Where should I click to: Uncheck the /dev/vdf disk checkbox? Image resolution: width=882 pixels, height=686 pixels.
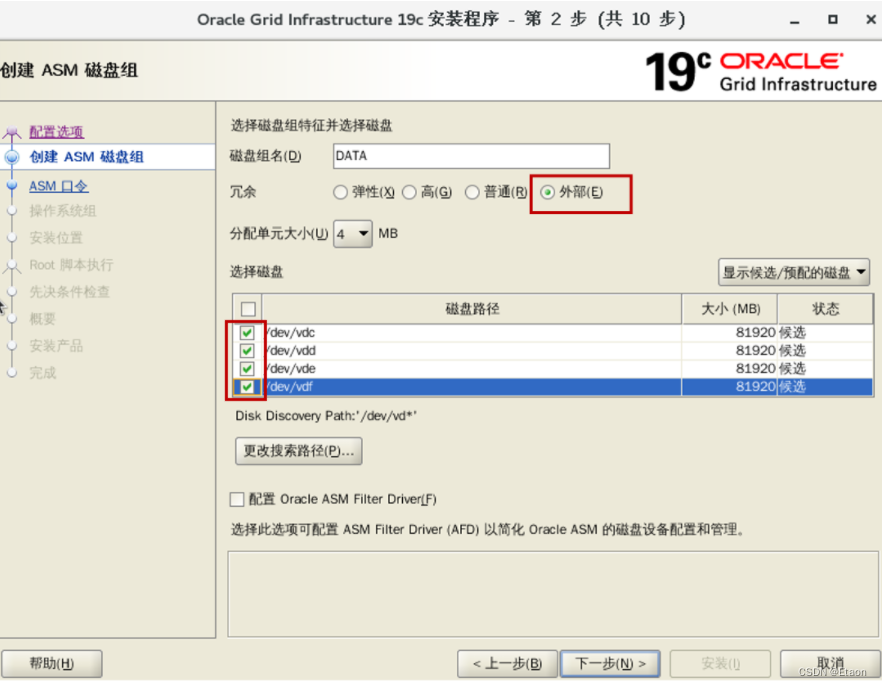[x=247, y=387]
